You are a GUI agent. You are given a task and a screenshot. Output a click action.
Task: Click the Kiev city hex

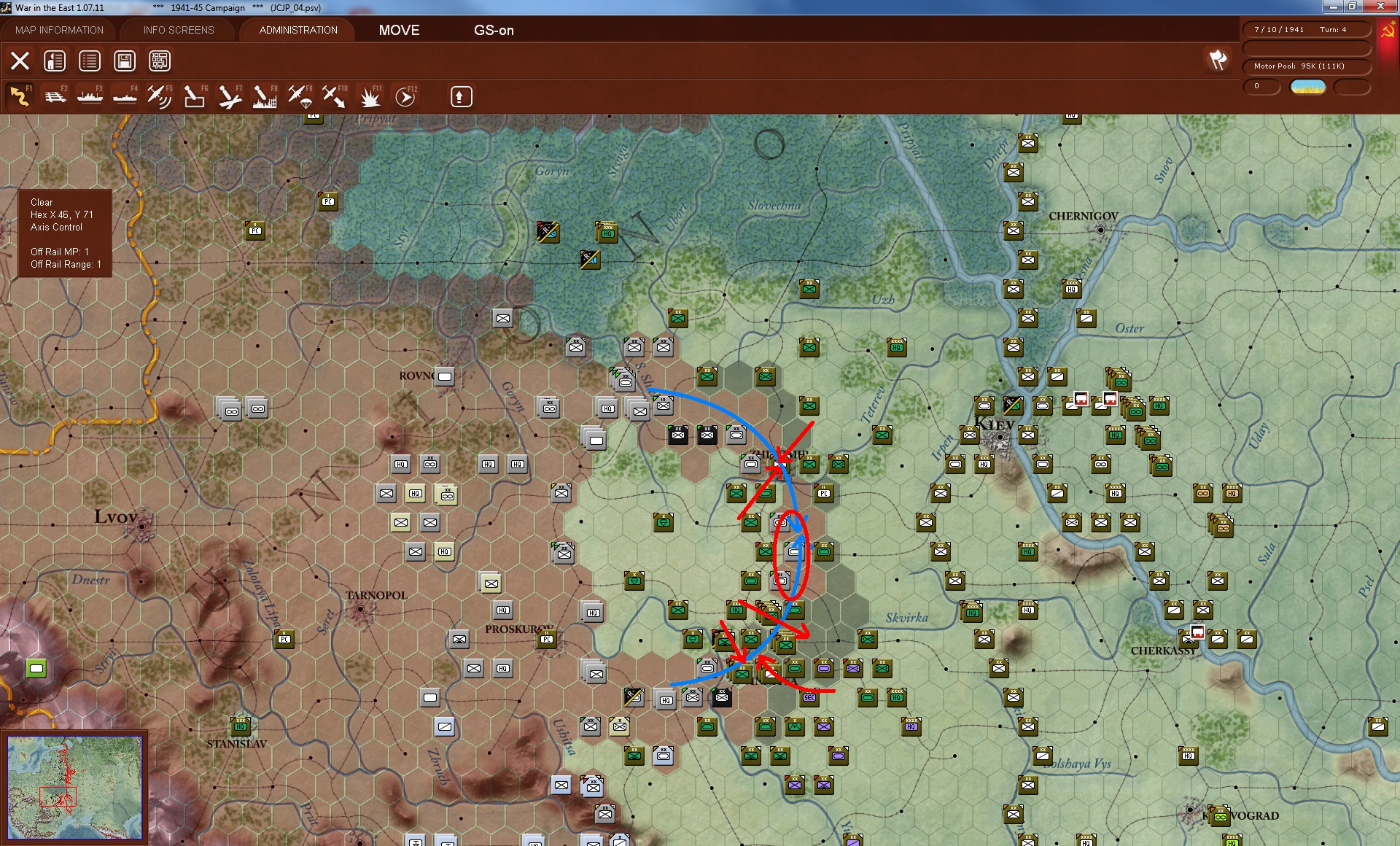[1000, 437]
